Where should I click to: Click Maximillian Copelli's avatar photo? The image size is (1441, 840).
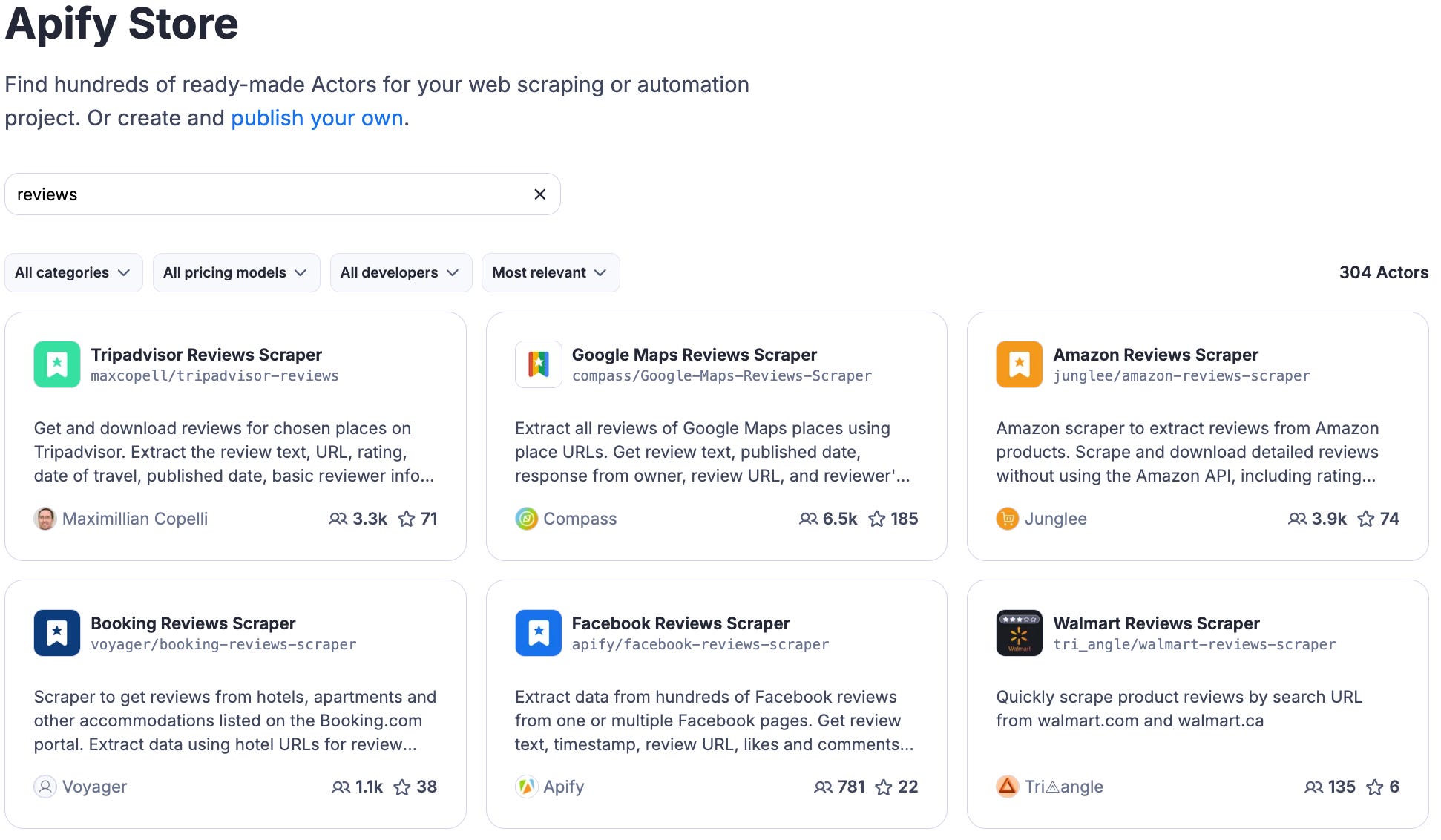[x=45, y=519]
